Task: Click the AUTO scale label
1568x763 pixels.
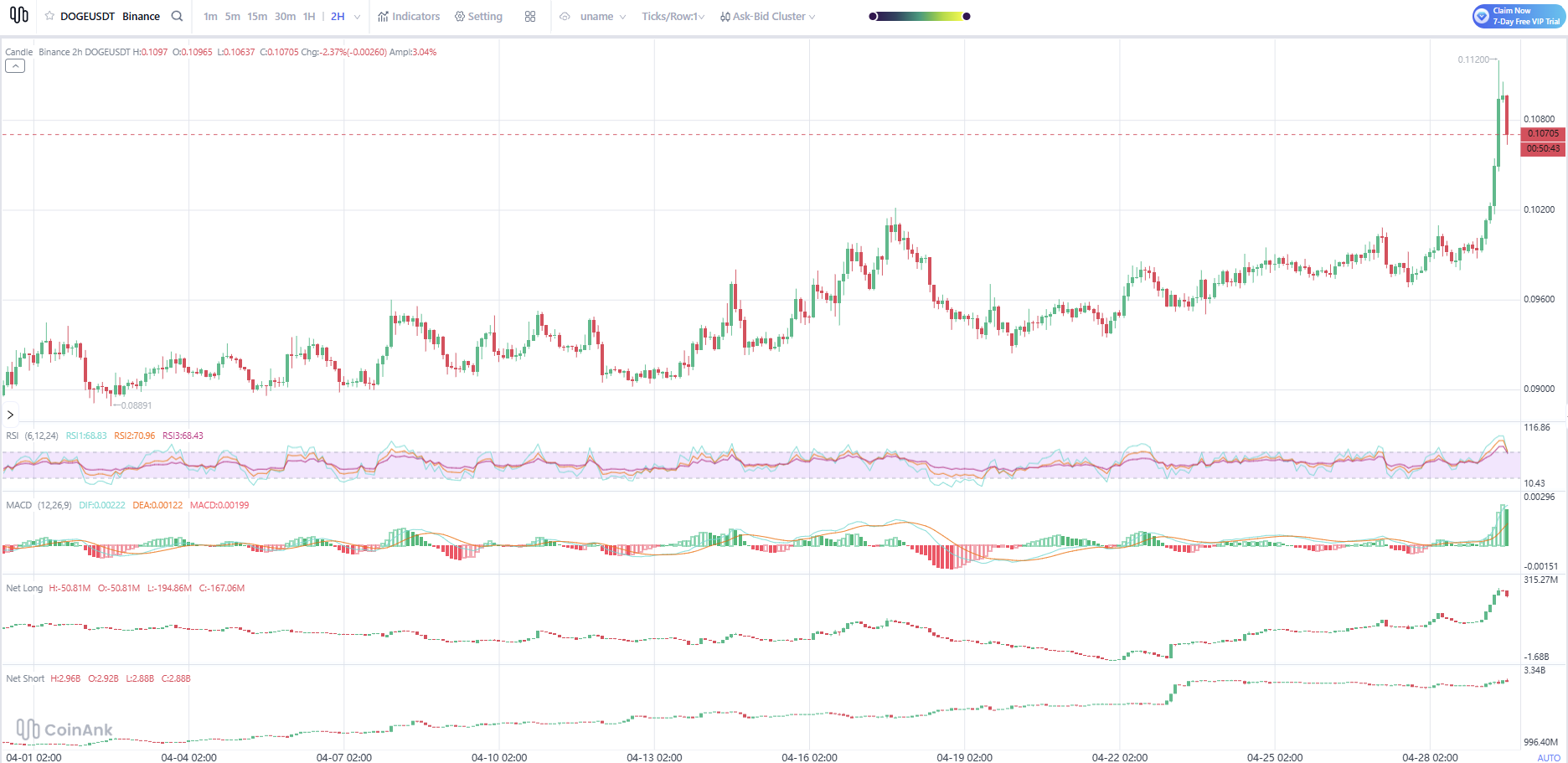Action: pos(1549,757)
